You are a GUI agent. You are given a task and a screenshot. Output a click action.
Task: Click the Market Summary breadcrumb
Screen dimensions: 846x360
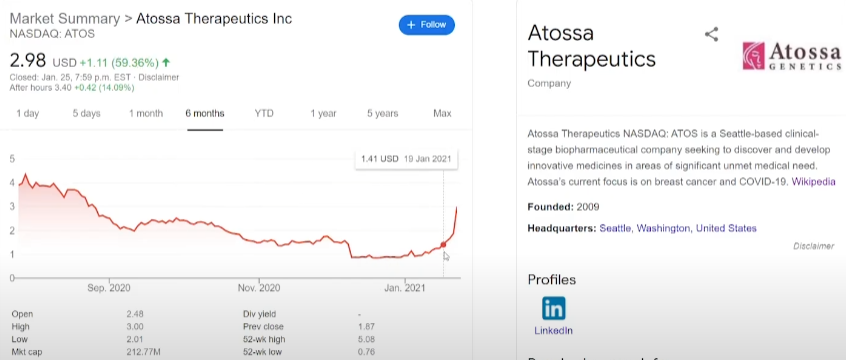pyautogui.click(x=65, y=19)
